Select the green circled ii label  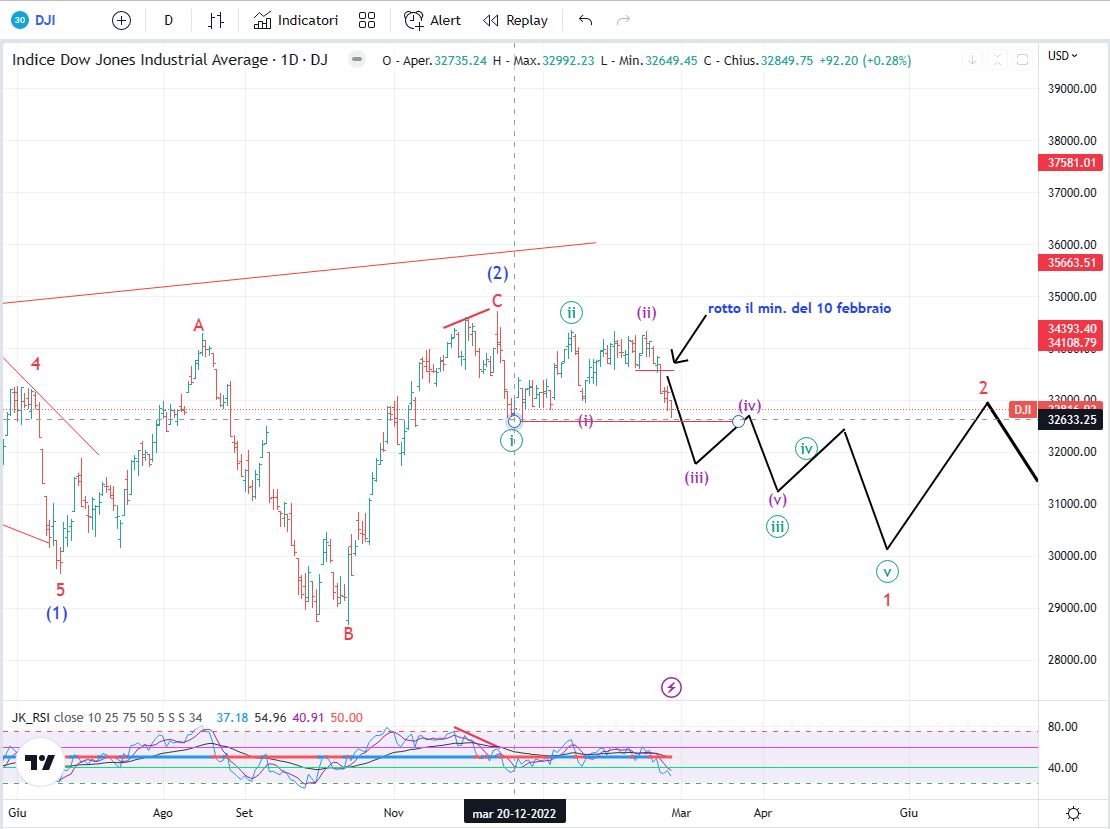(x=571, y=312)
